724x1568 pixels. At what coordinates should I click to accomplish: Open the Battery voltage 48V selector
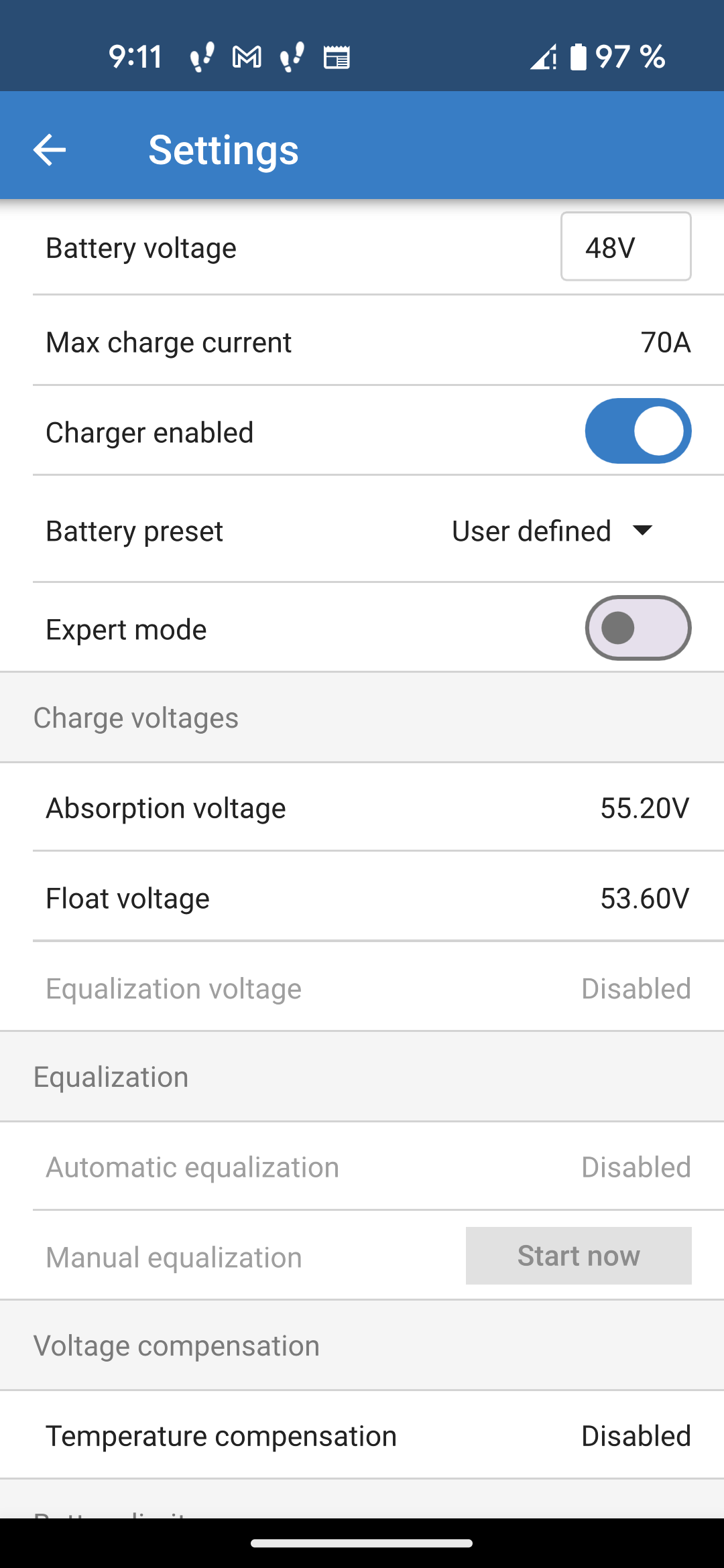click(x=625, y=247)
